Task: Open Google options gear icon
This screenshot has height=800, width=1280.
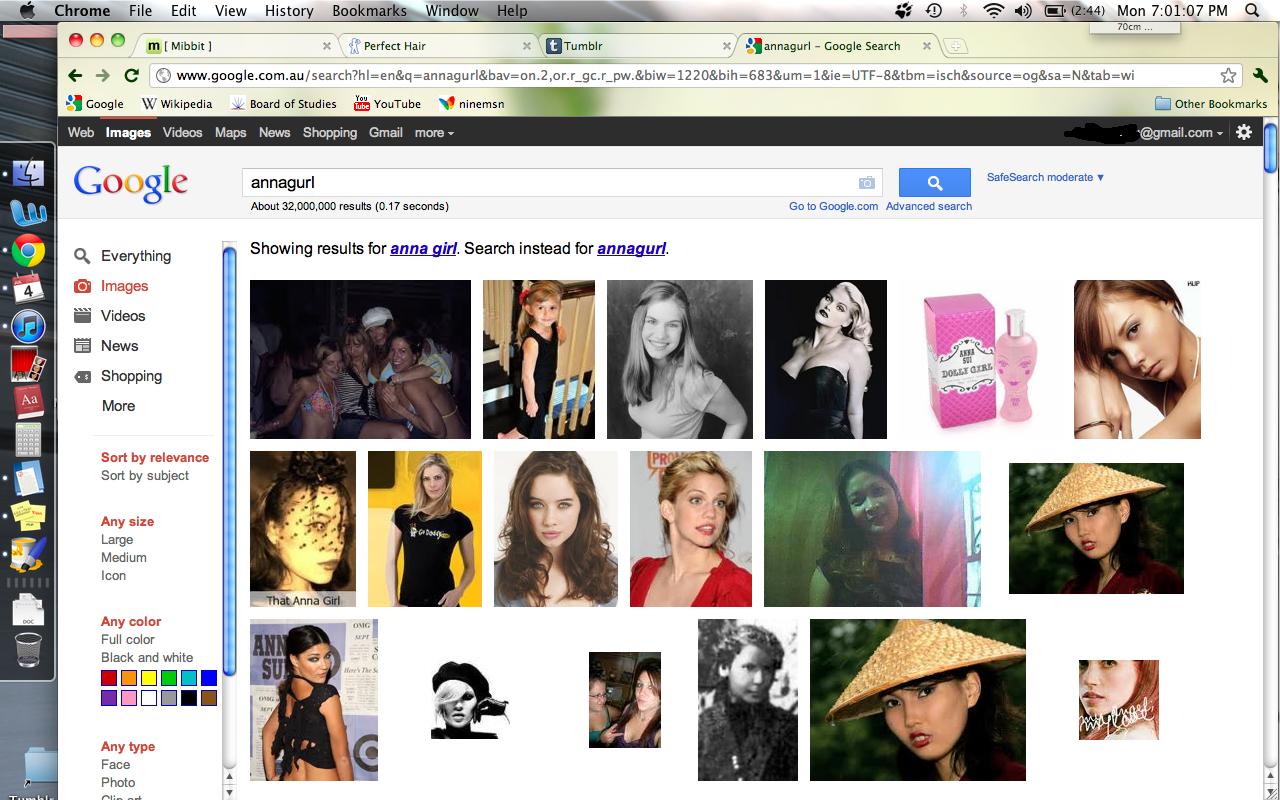Action: [1244, 132]
